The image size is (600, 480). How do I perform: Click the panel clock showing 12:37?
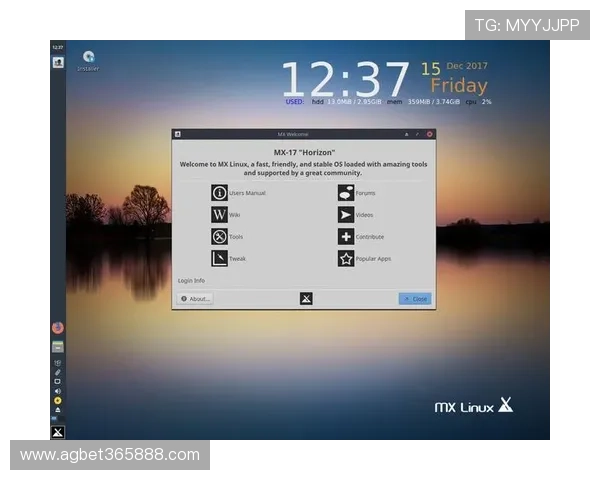[x=57, y=47]
